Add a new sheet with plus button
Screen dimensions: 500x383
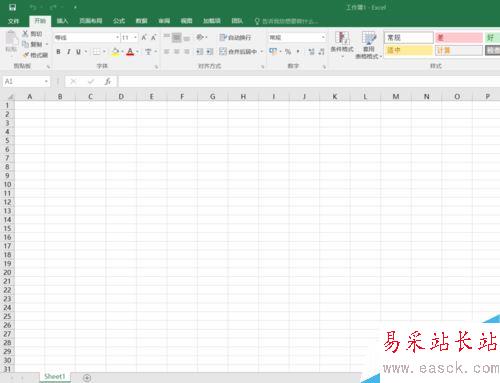click(87, 378)
